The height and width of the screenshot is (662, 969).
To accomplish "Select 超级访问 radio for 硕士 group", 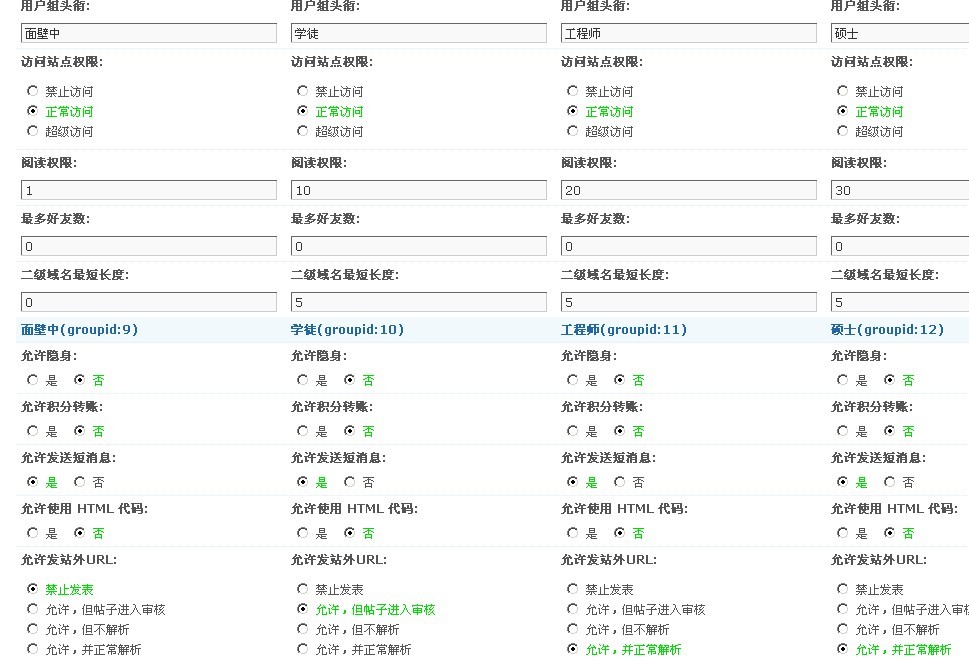I will (x=842, y=130).
